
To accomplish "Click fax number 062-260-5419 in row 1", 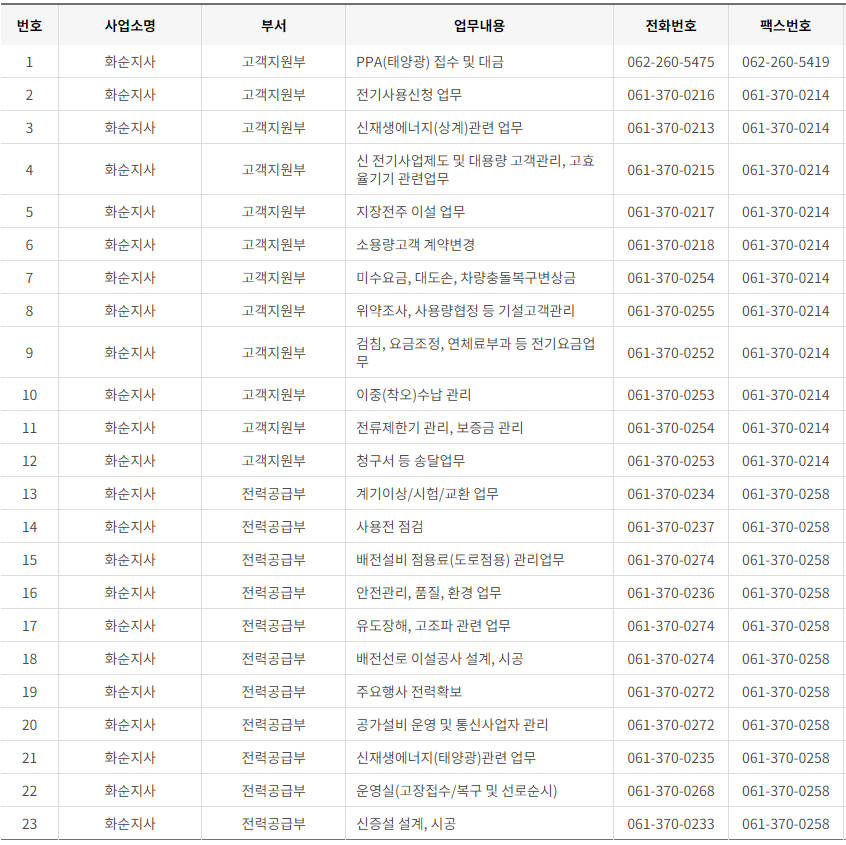I will (787, 61).
